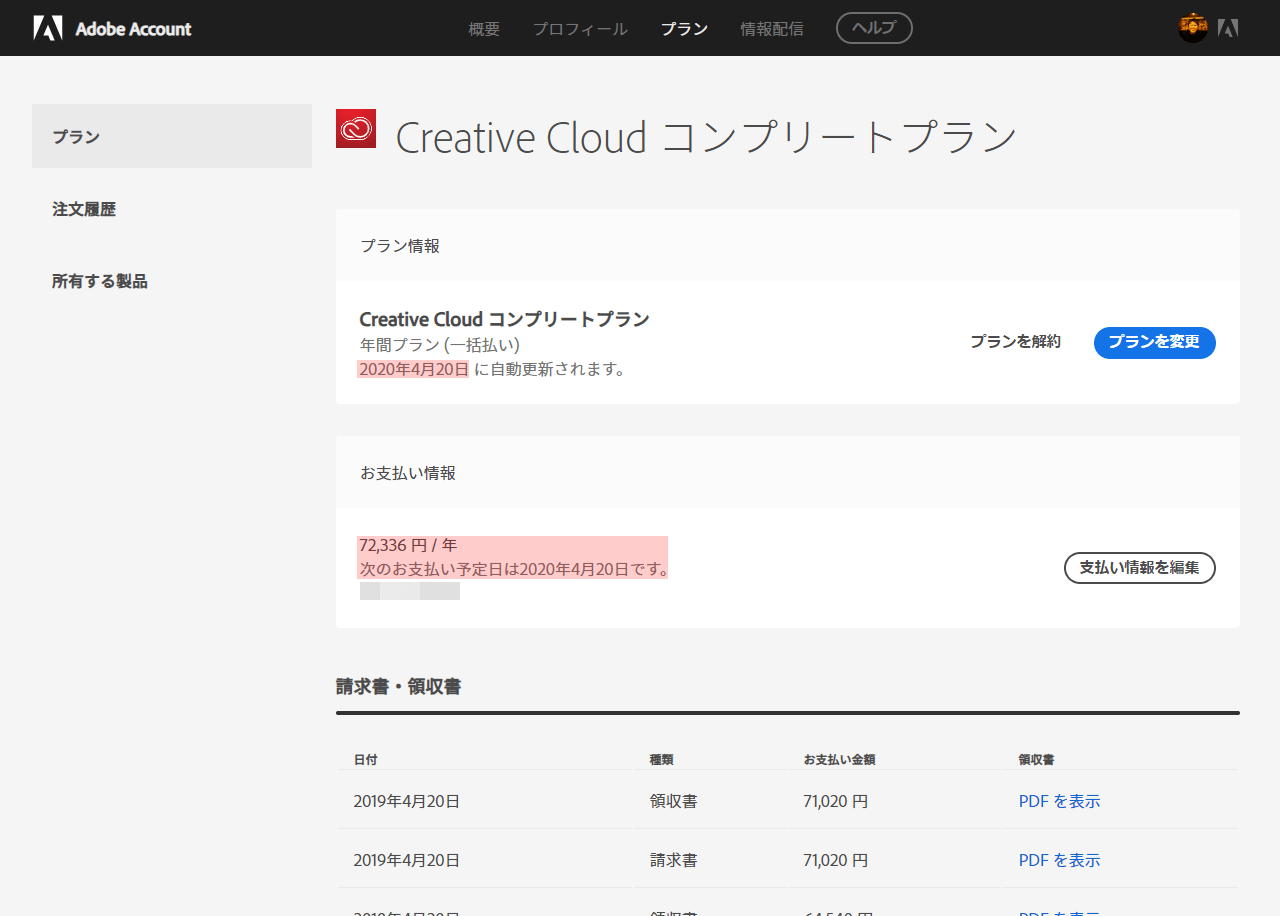Select the プラン tab in top navigation
This screenshot has width=1280, height=916.
pyautogui.click(x=684, y=29)
